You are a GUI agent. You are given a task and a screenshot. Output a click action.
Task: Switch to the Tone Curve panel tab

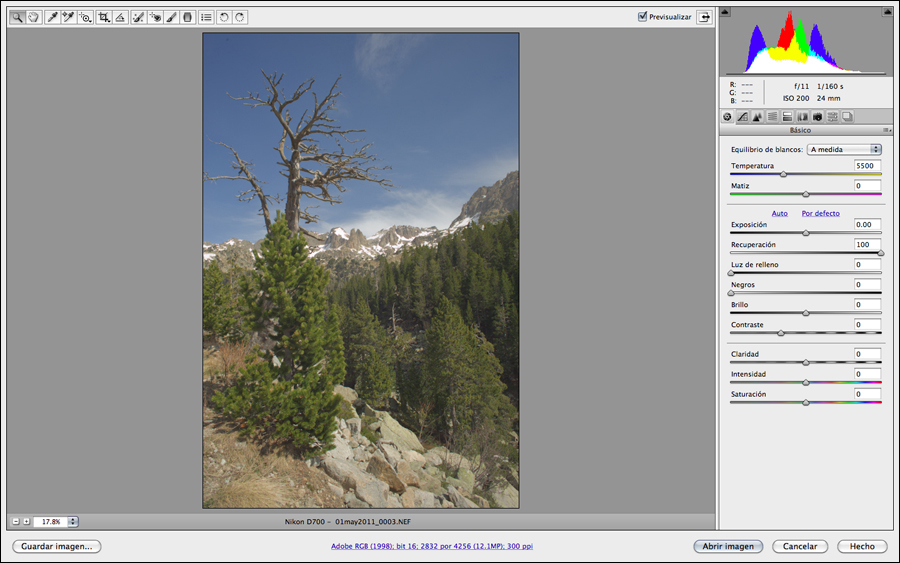tap(742, 117)
